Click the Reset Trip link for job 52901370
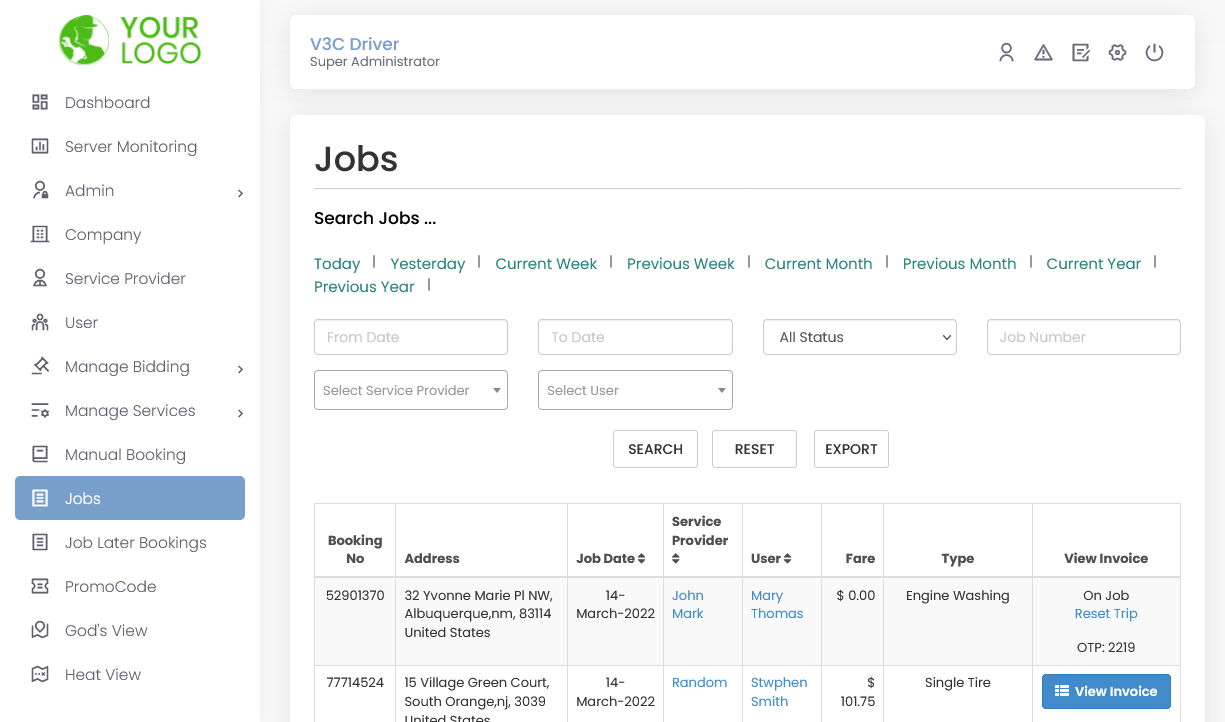Image resolution: width=1225 pixels, height=722 pixels. [x=1106, y=613]
